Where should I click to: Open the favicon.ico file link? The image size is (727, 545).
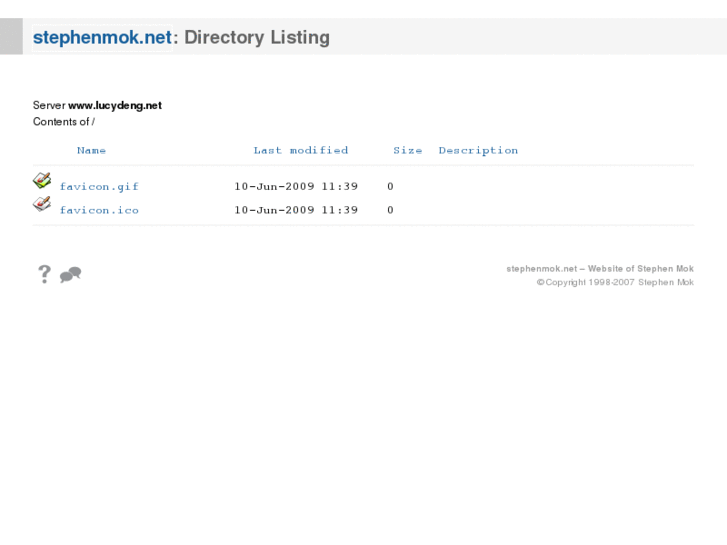(x=99, y=210)
